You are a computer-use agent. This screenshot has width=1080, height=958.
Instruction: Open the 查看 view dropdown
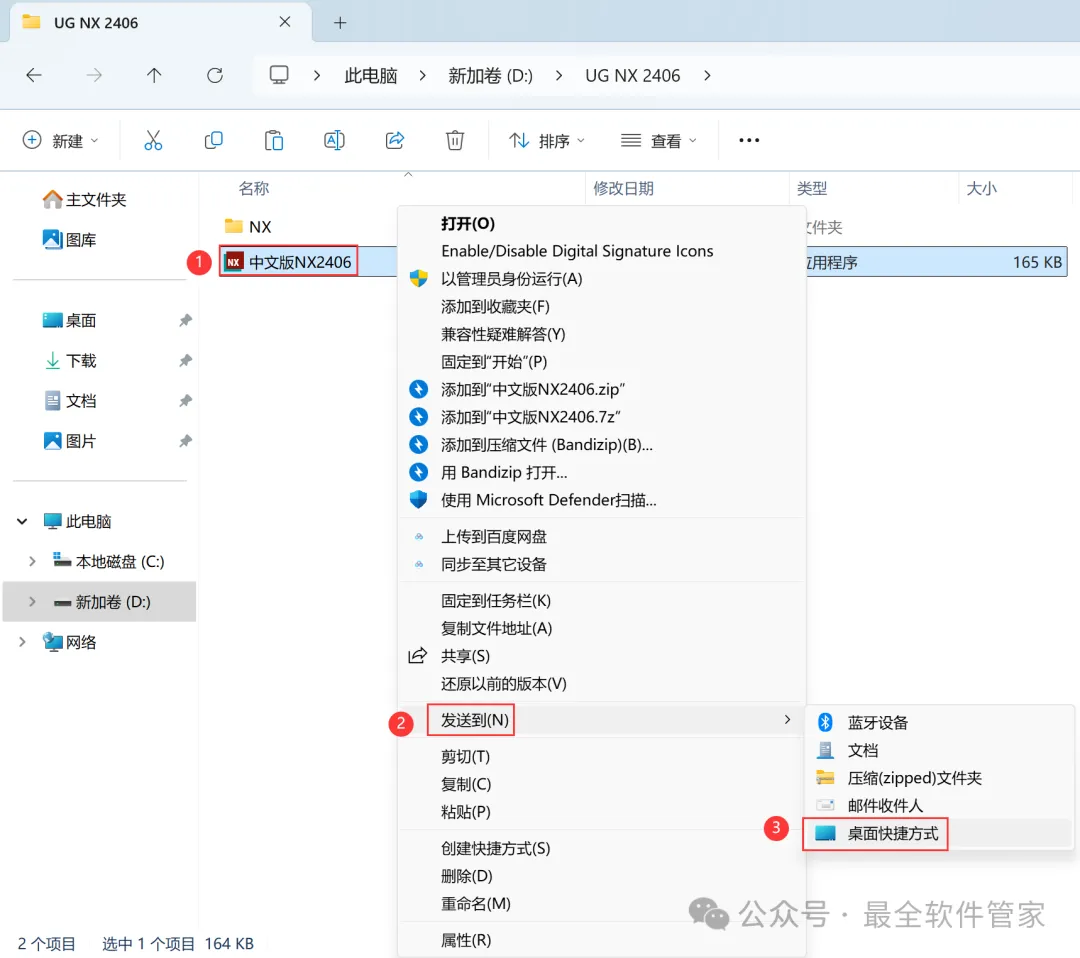pos(659,140)
